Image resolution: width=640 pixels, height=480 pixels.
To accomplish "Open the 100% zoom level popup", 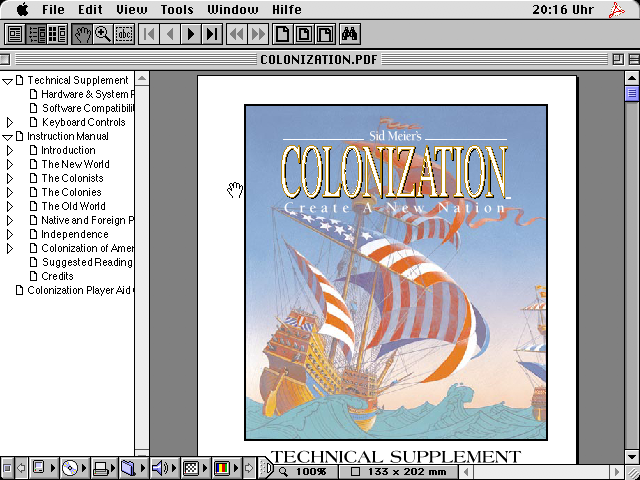I will pos(306,471).
